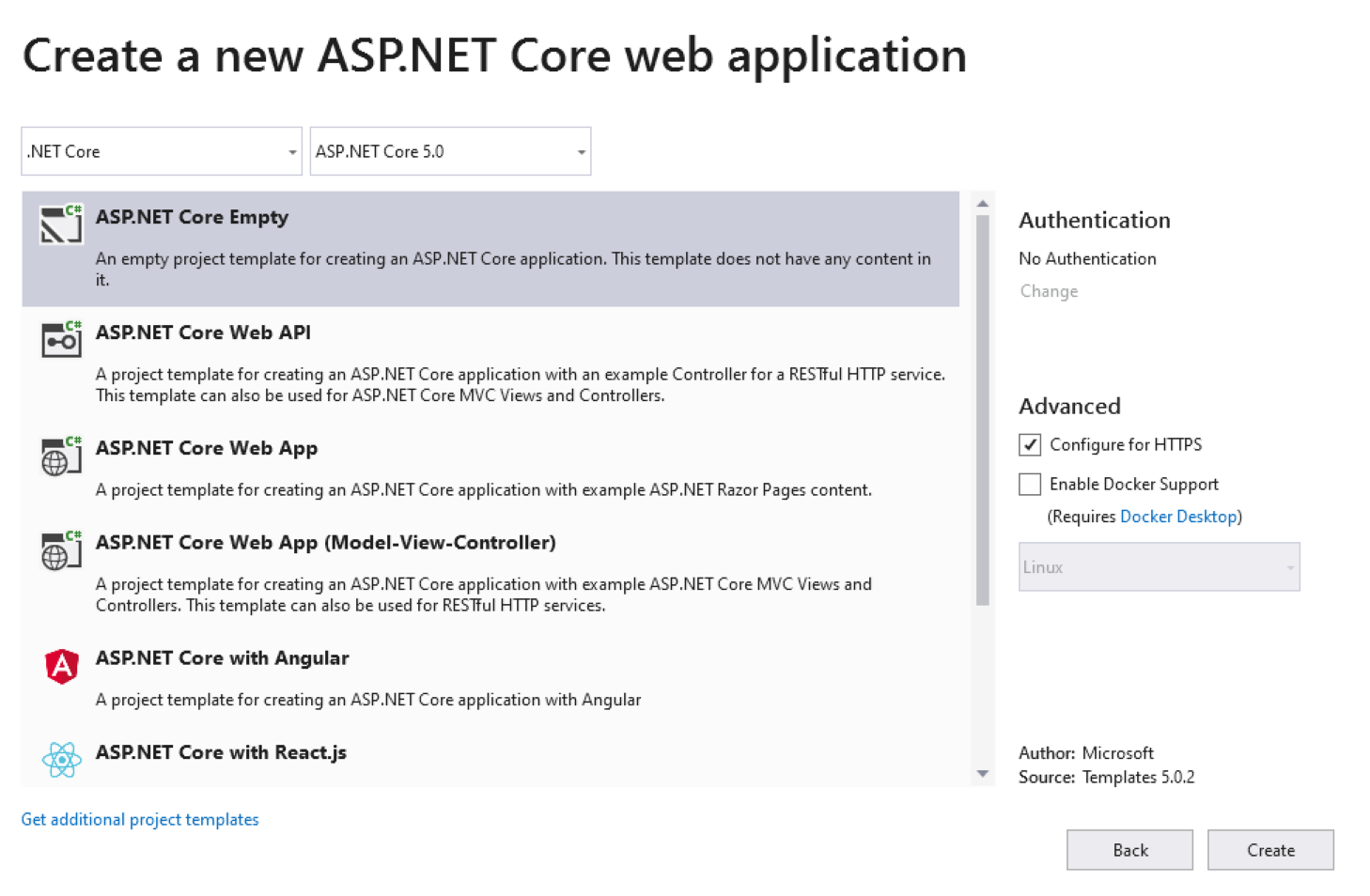Click the 'Author: Microsoft' text
This screenshot has height=896, width=1370.
1086,753
